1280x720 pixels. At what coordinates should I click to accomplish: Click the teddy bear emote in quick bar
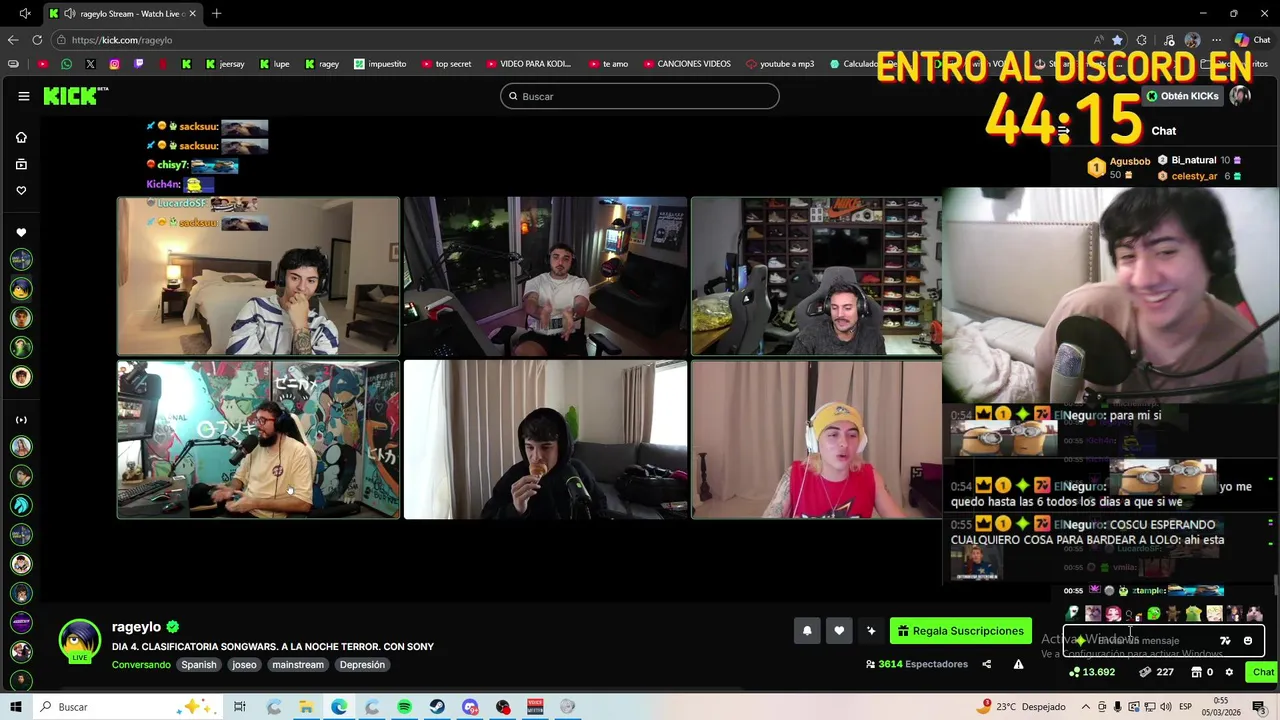(x=1173, y=614)
